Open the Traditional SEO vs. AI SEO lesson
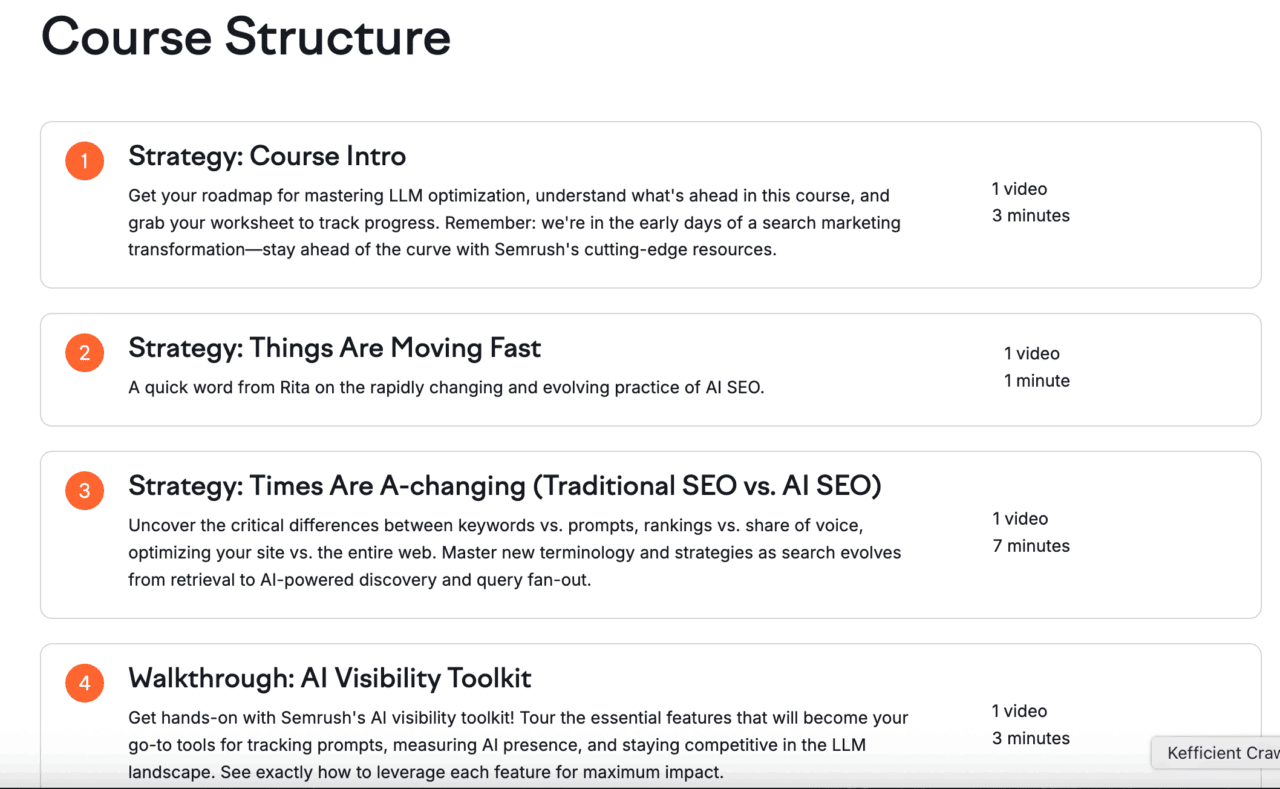This screenshot has height=789, width=1280. (x=504, y=485)
